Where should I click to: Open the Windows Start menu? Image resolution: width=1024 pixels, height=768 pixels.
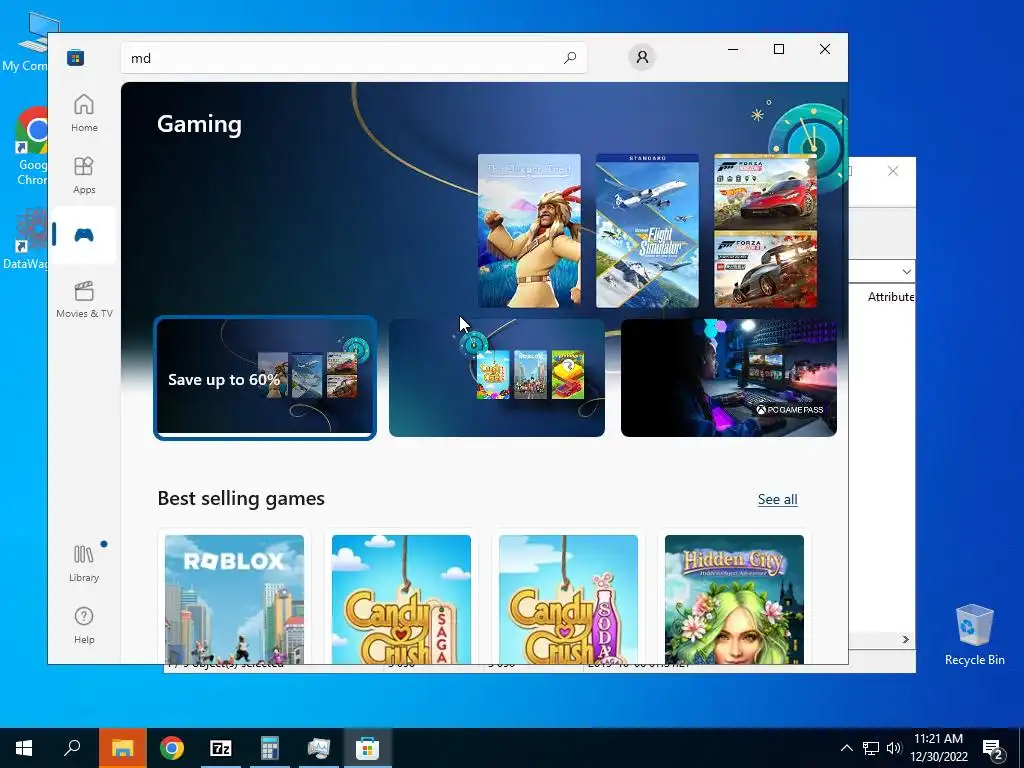(24, 748)
